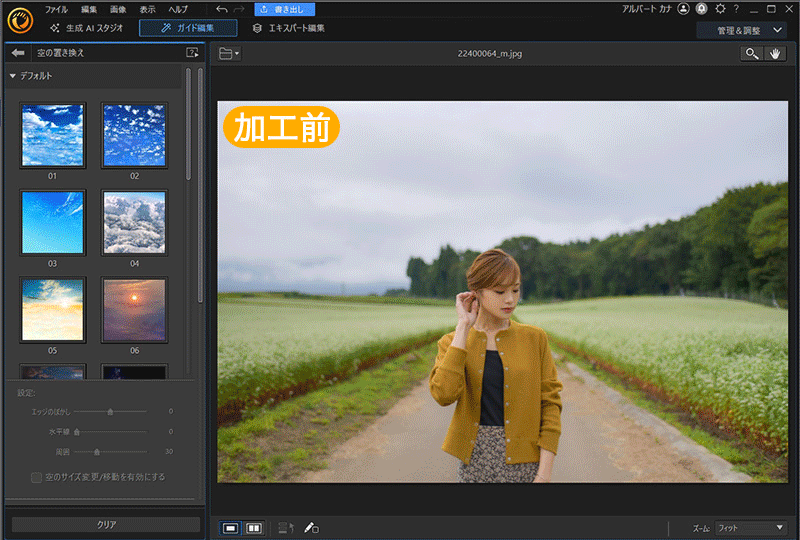
Task: Enable 空のサイズ変更/移動を有効にする checkbox
Action: pos(37,477)
